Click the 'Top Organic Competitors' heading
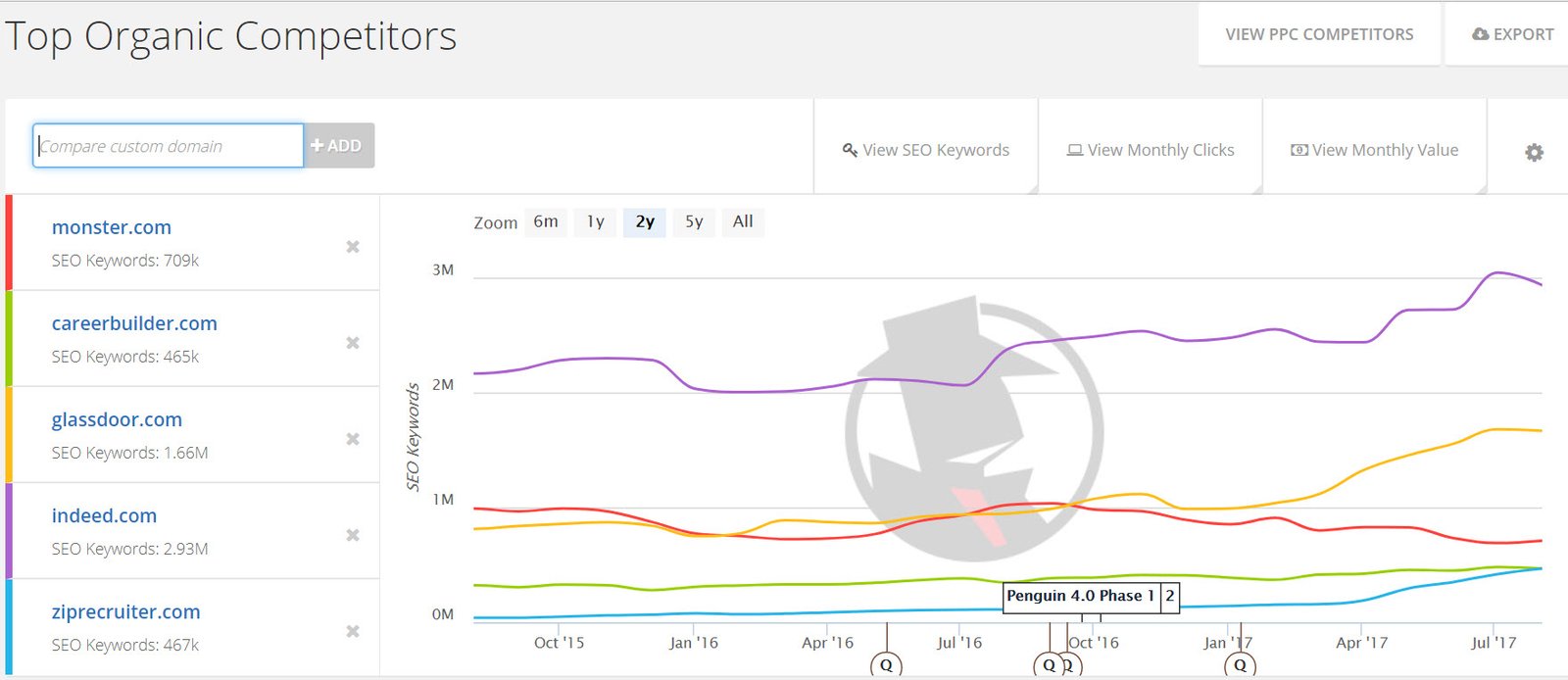The width and height of the screenshot is (1568, 680). pos(231,37)
